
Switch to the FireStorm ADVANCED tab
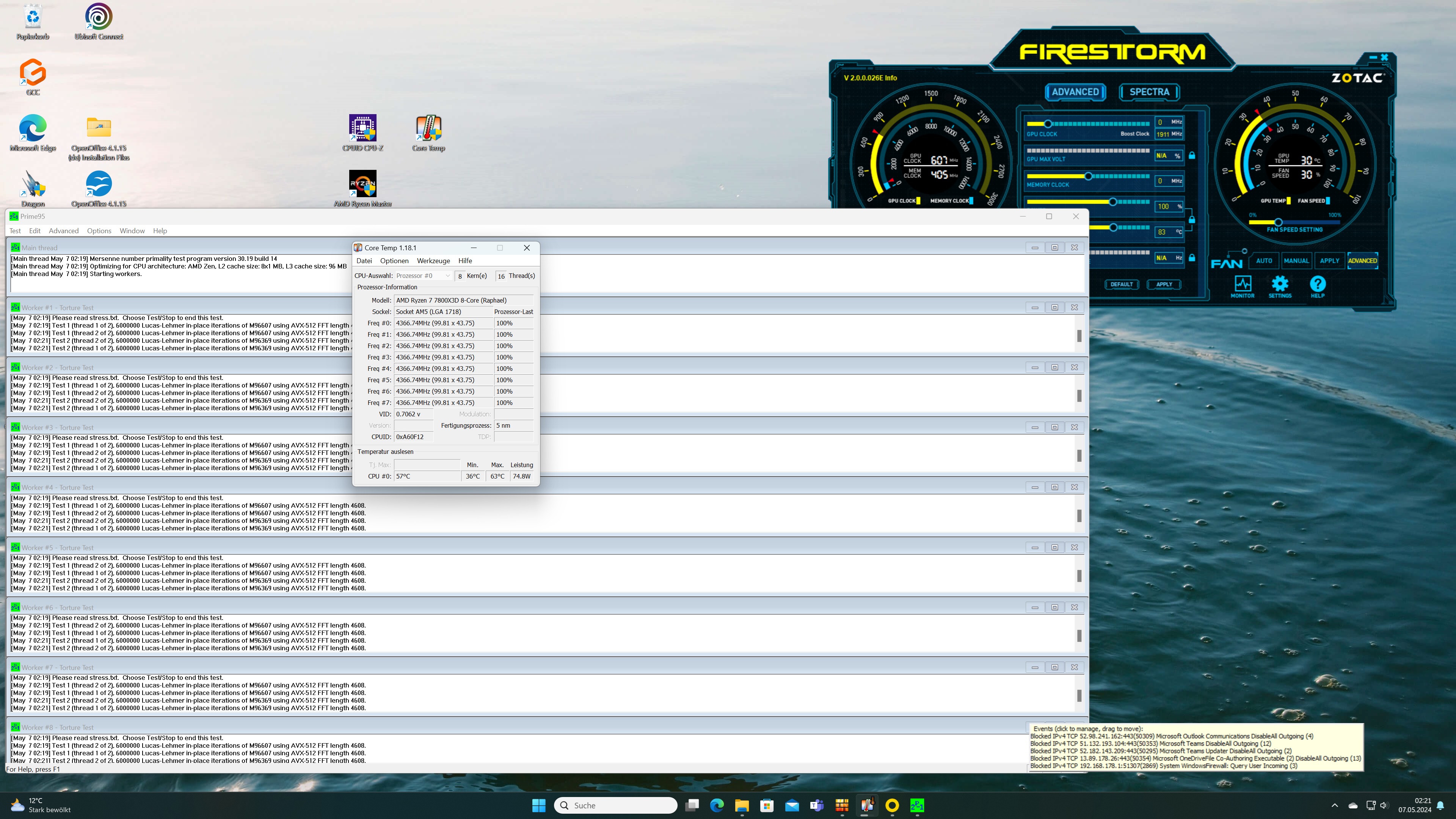(1075, 91)
